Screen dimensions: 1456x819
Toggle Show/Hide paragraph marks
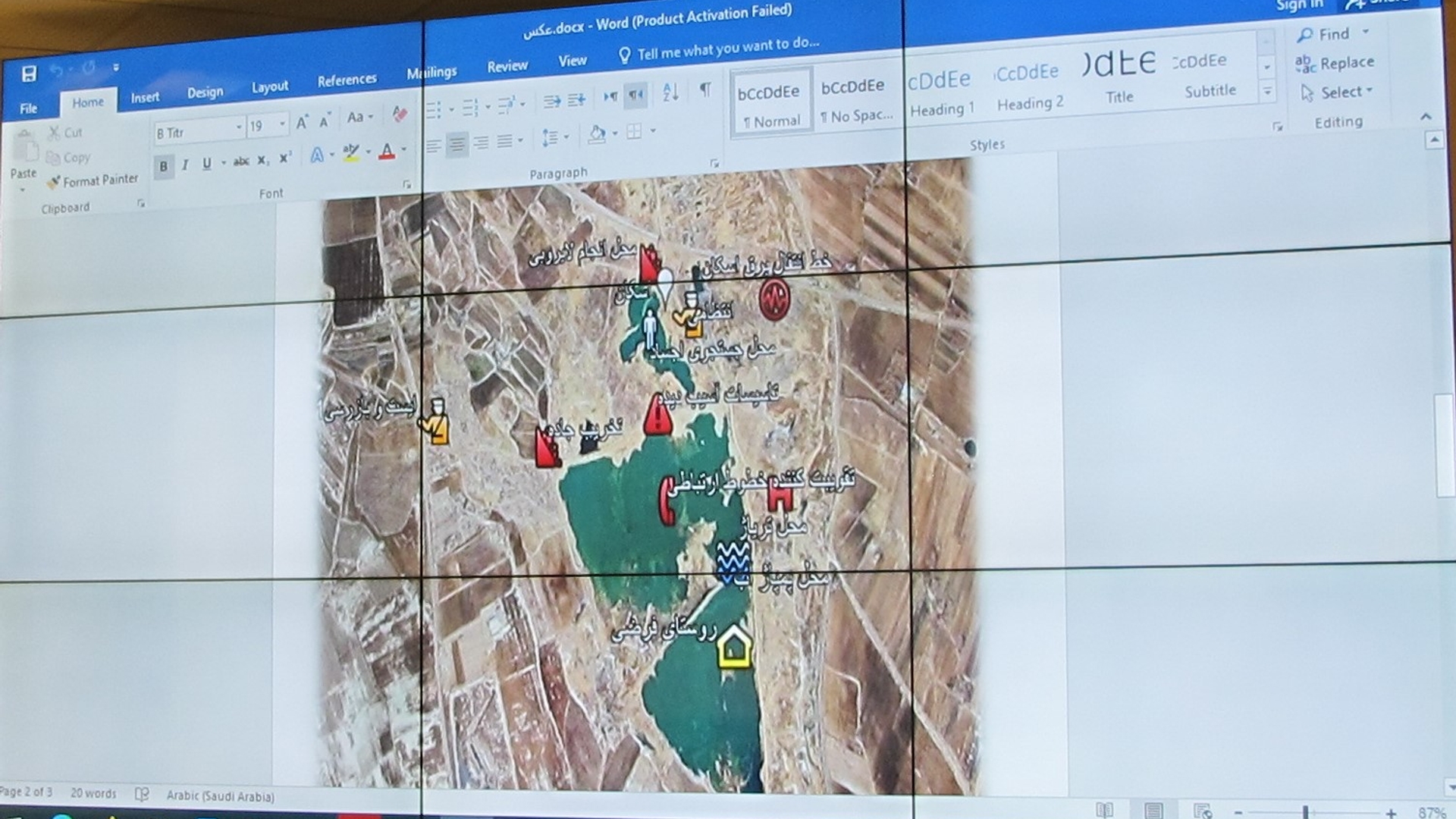pyautogui.click(x=705, y=90)
